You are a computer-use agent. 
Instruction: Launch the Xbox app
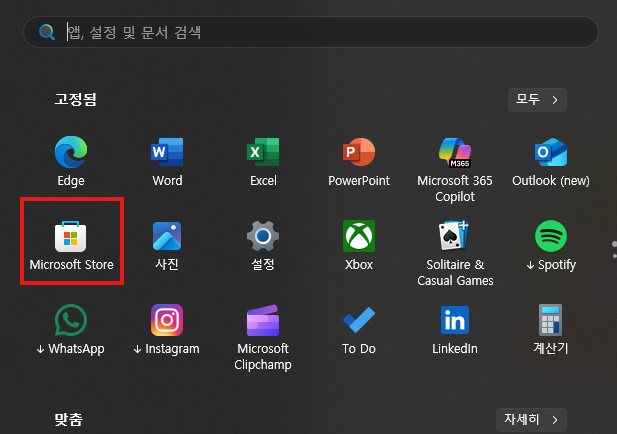359,246
